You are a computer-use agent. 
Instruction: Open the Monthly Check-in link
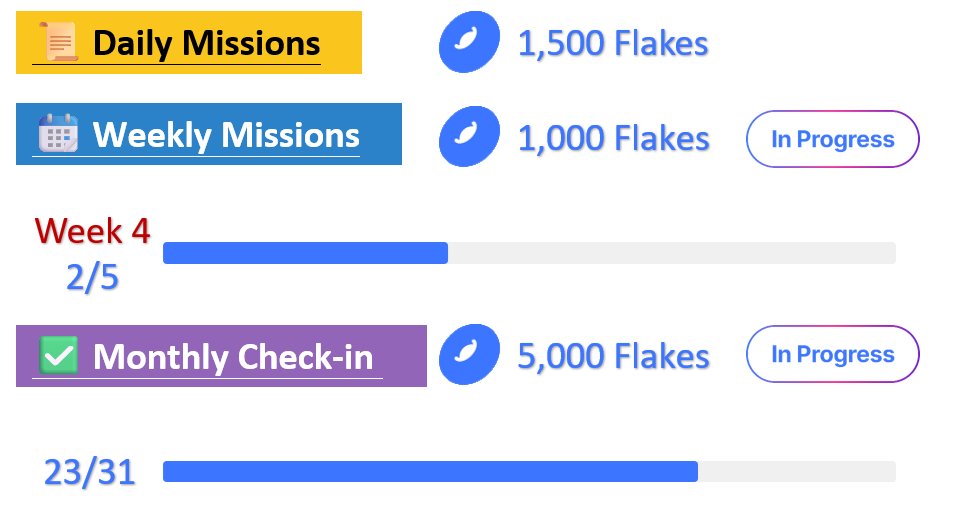coord(233,357)
